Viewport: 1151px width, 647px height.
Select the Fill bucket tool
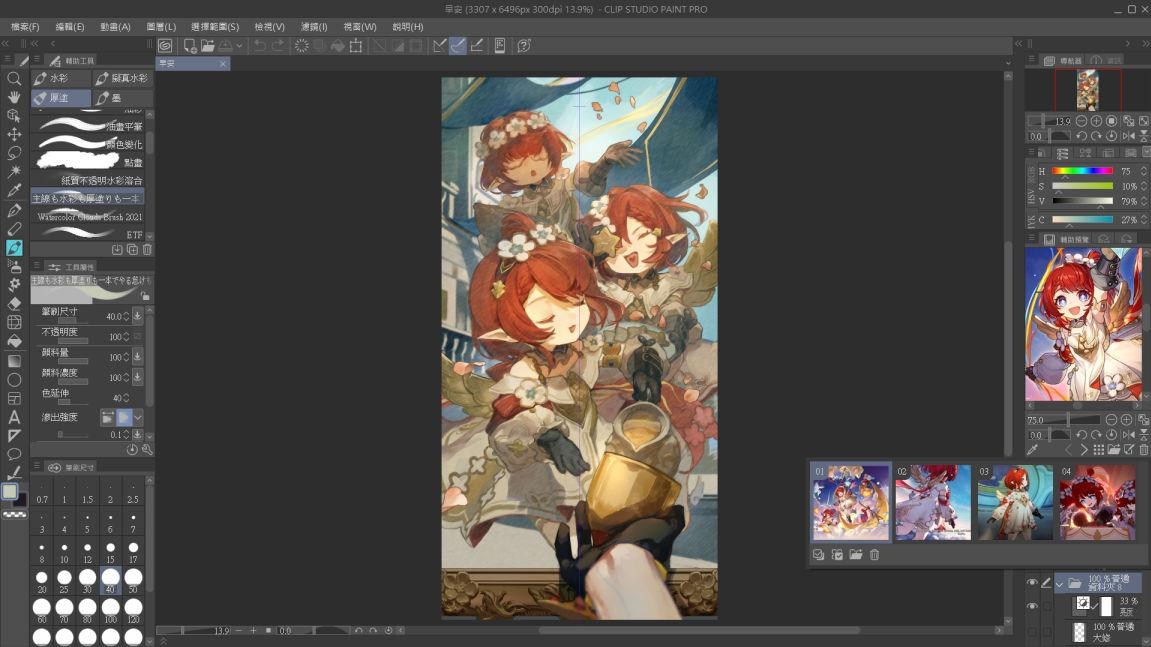(x=14, y=341)
